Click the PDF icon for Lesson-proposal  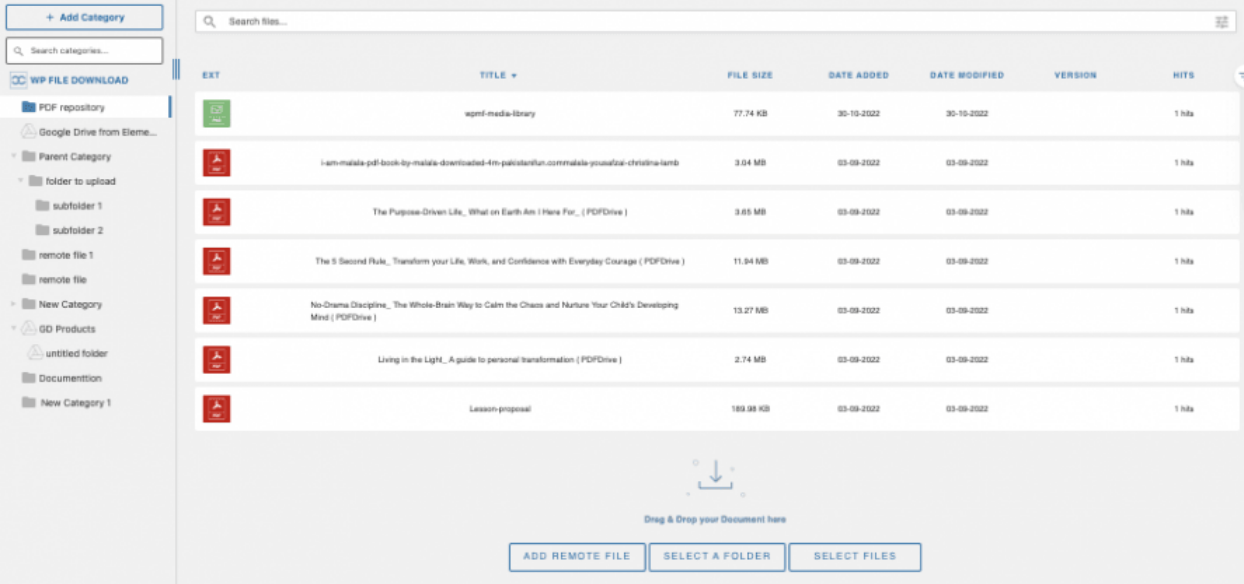[x=216, y=409]
